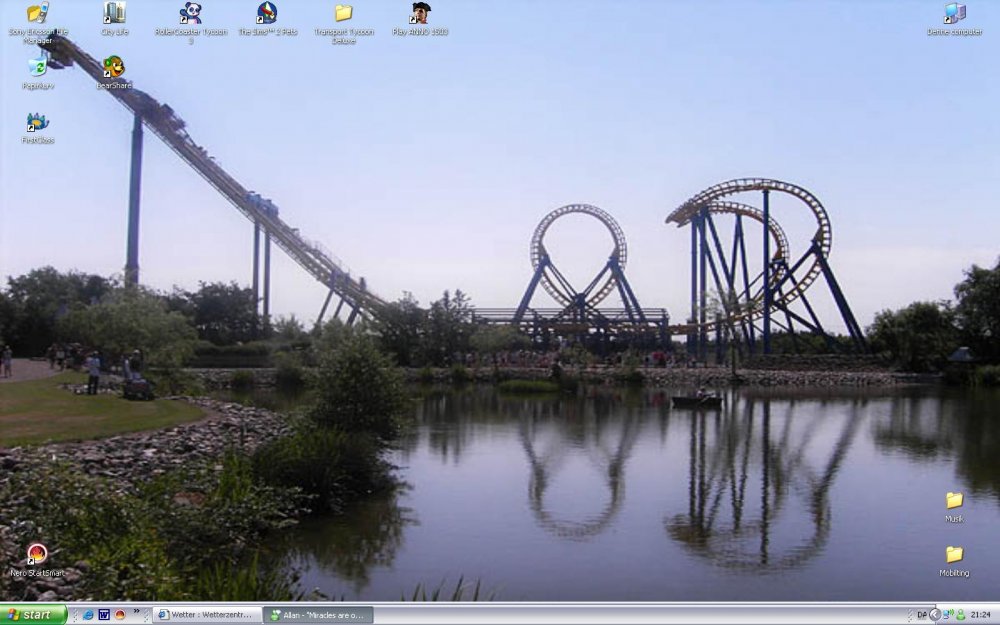Select the Papirkurv recycle bin icon
The image size is (1000, 625).
click(x=37, y=68)
